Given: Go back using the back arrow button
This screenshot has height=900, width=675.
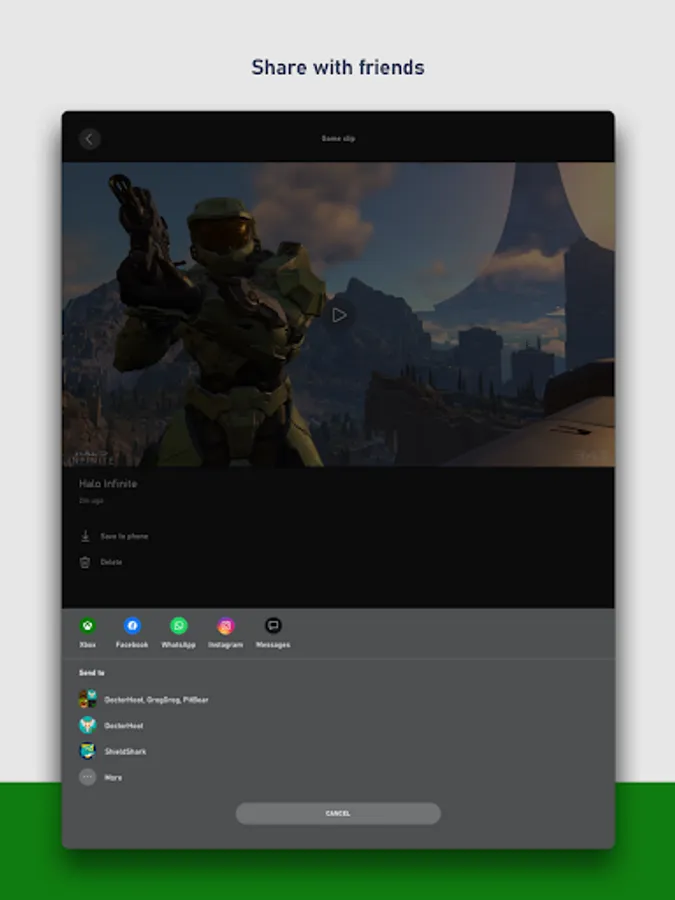Looking at the screenshot, I should click(x=90, y=138).
